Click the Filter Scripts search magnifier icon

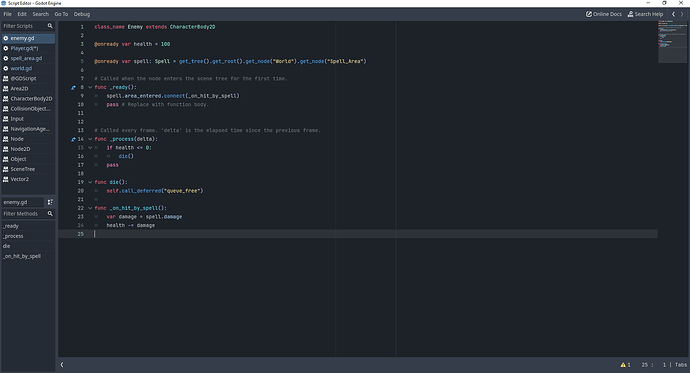pos(50,26)
